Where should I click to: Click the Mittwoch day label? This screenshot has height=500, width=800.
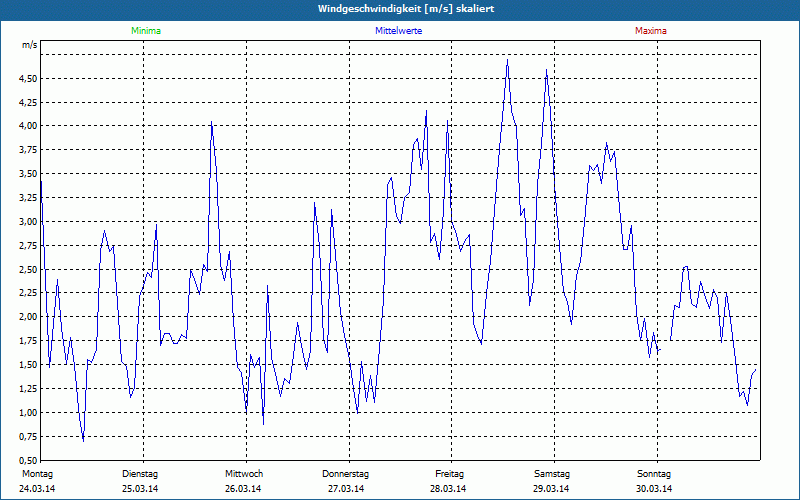[244, 474]
